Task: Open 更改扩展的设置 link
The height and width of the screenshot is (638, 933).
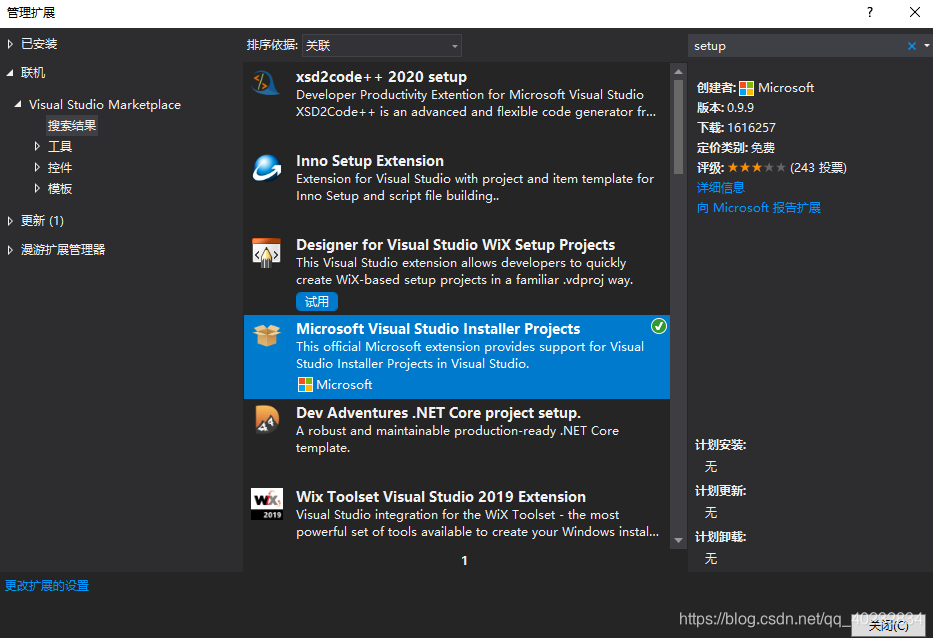Action: 47,586
